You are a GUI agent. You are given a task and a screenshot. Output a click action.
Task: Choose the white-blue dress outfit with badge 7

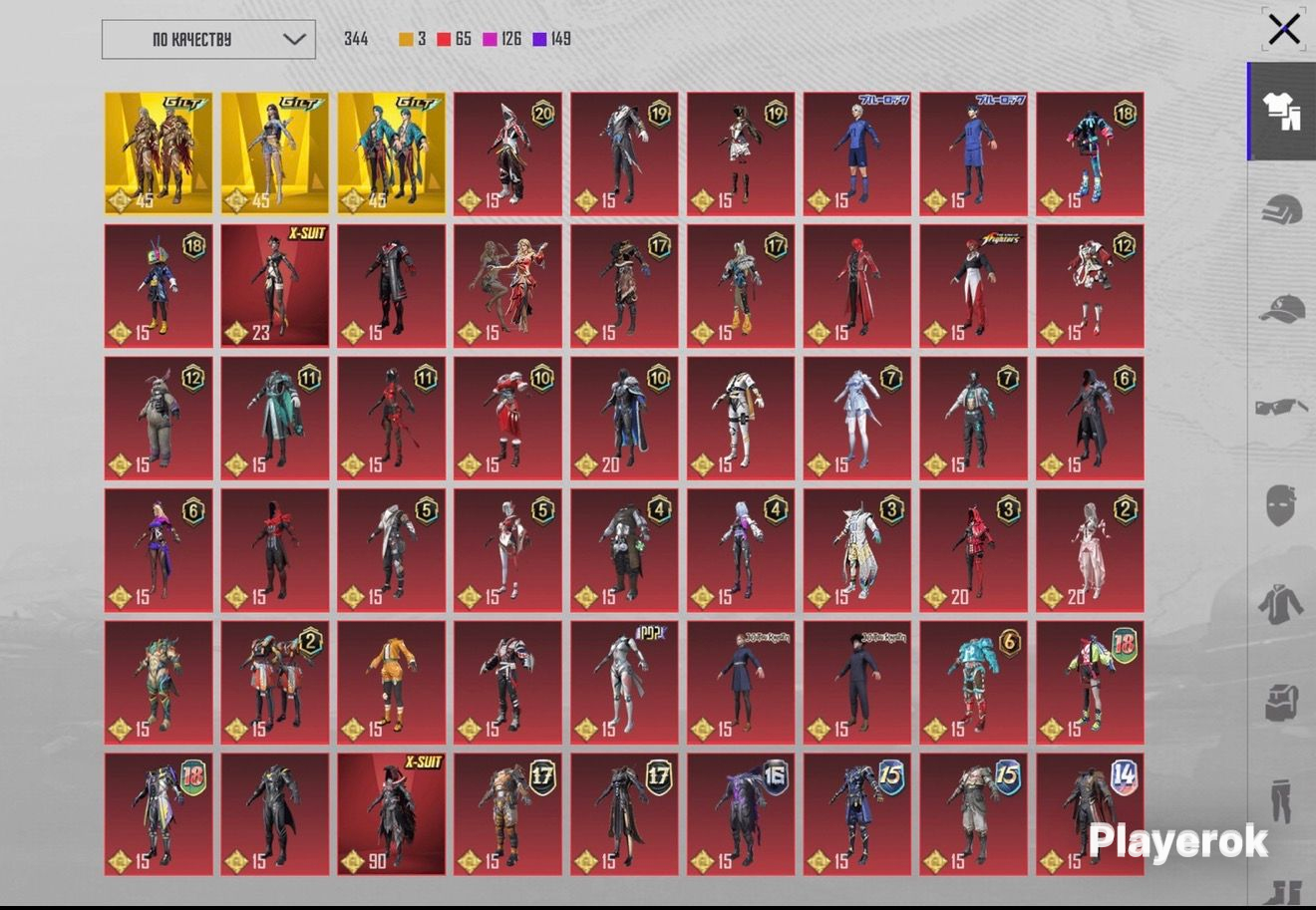pos(857,419)
